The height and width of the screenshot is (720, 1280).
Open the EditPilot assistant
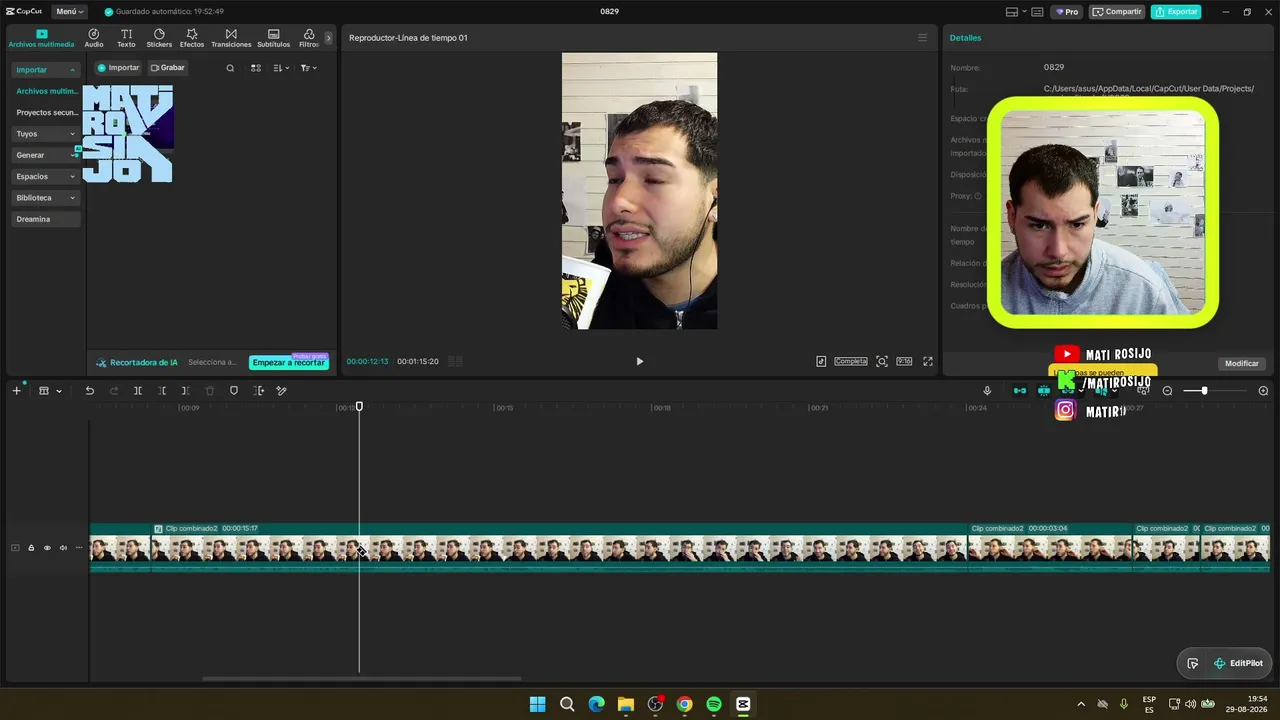click(x=1238, y=663)
